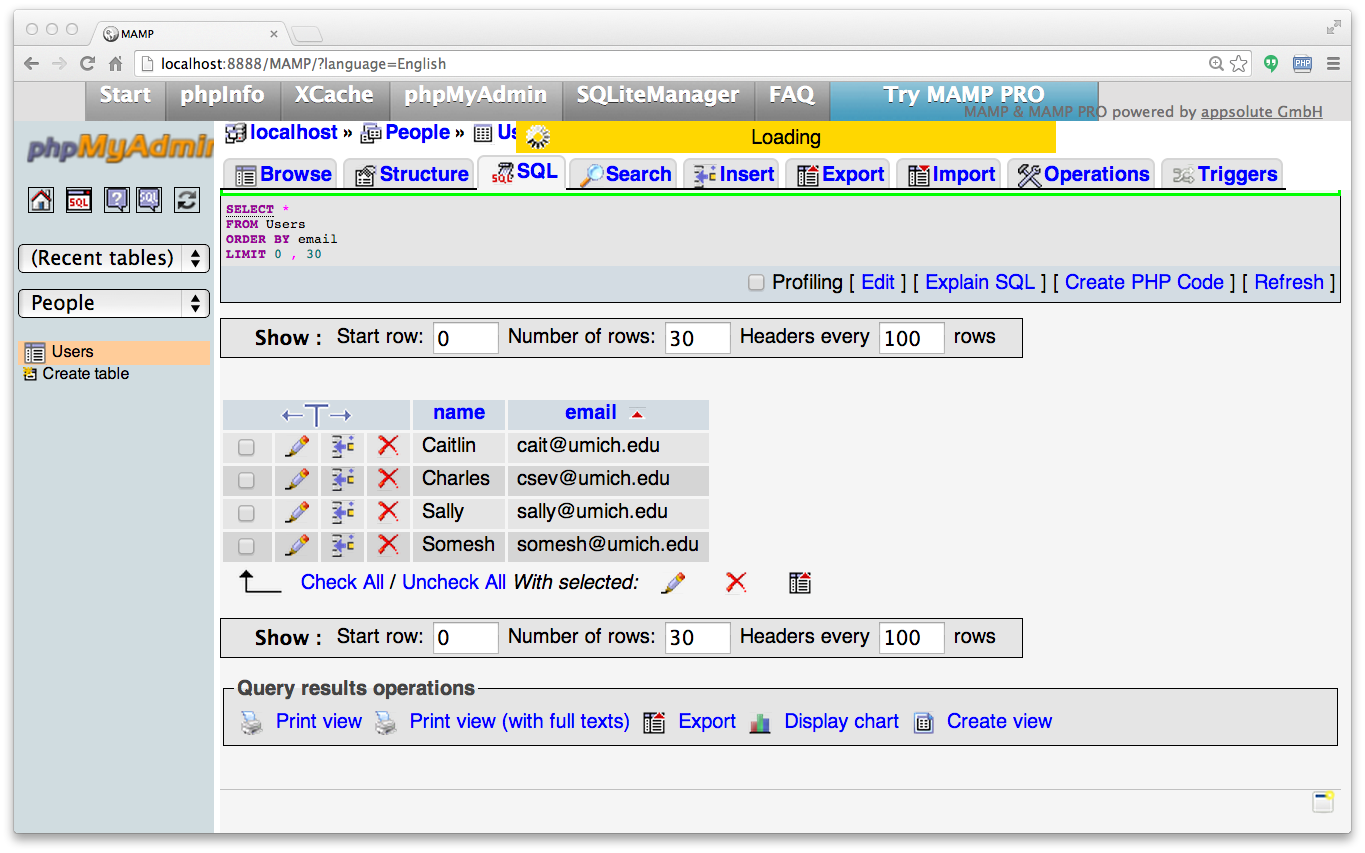1365x853 pixels.
Task: Click the browser reload button
Action: point(87,63)
